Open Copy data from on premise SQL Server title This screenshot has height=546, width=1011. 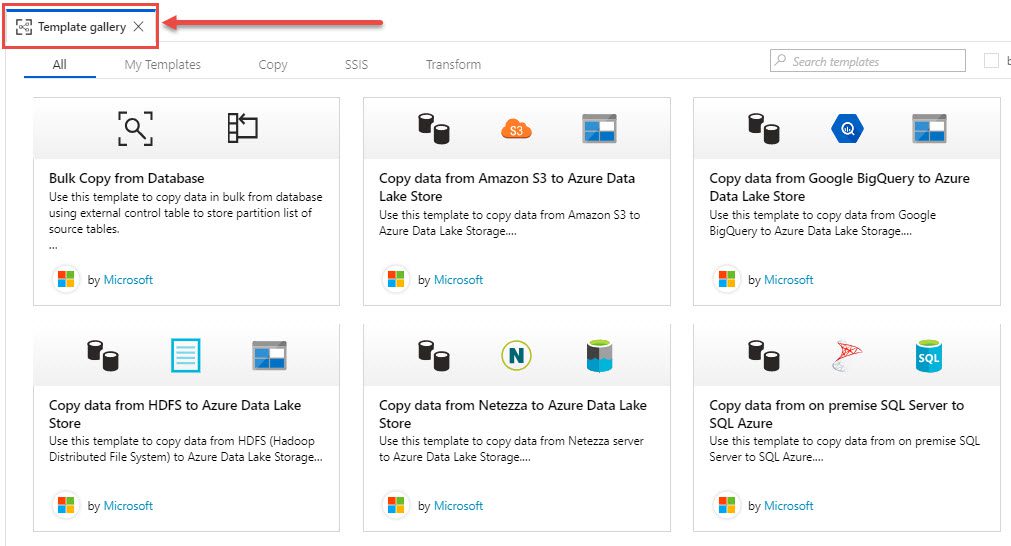point(836,414)
